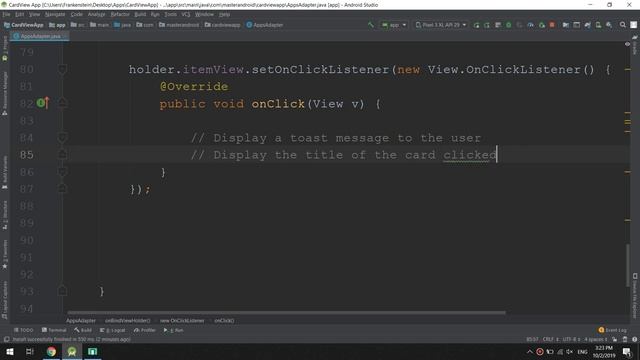Open the Code menu

click(x=76, y=14)
